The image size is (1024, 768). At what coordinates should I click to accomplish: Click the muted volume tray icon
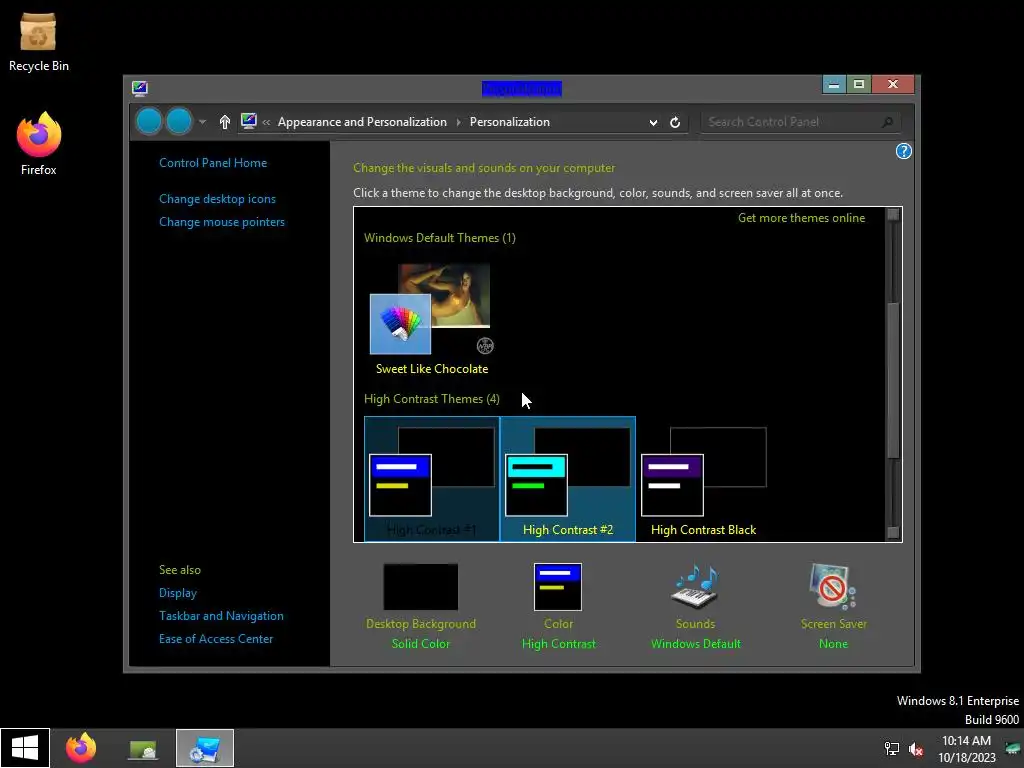tap(916, 748)
